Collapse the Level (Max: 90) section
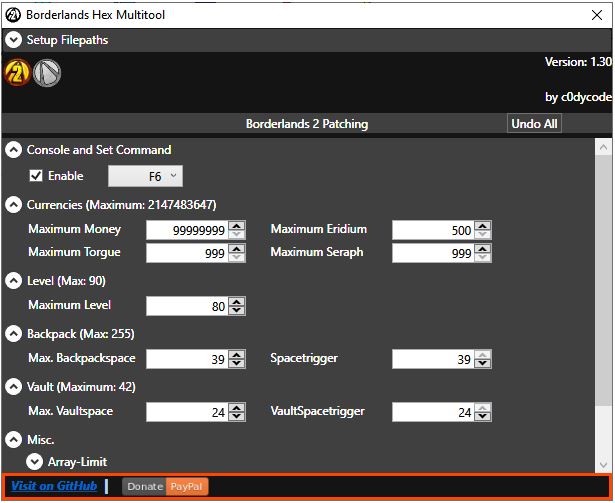 coord(13,281)
